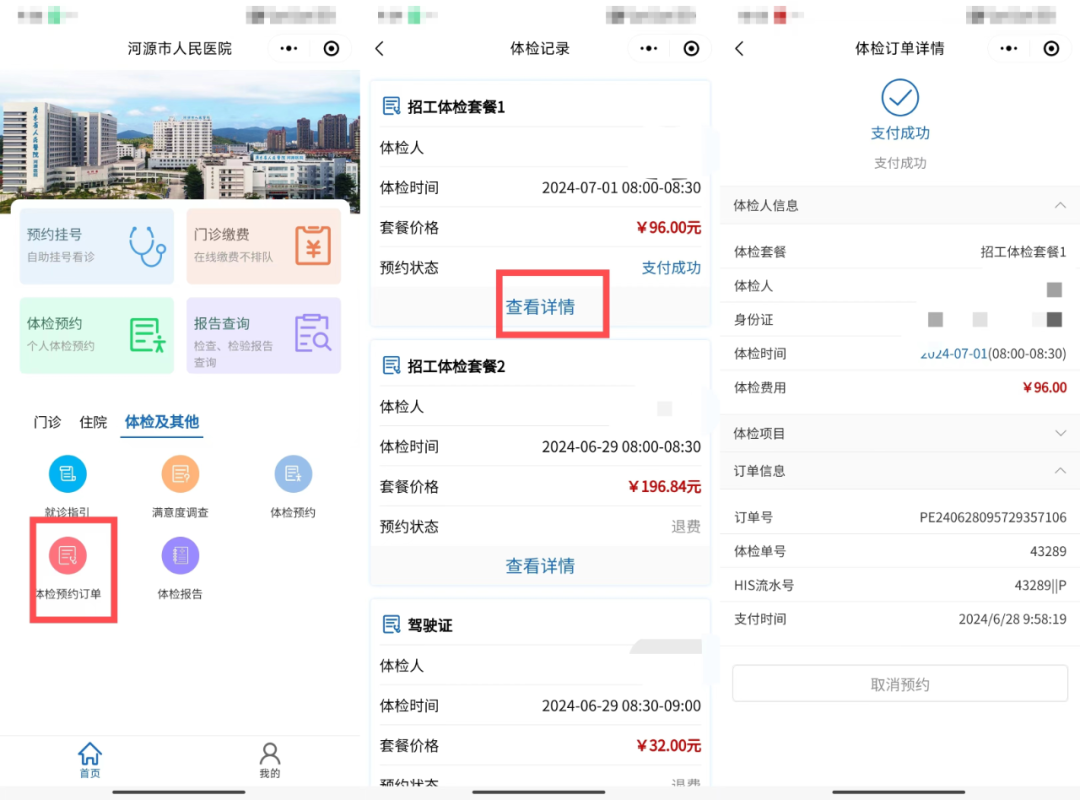The width and height of the screenshot is (1080, 800).
Task: Tap 体检套餐 value 招工体检套餐1 in order details
Action: tap(1023, 252)
